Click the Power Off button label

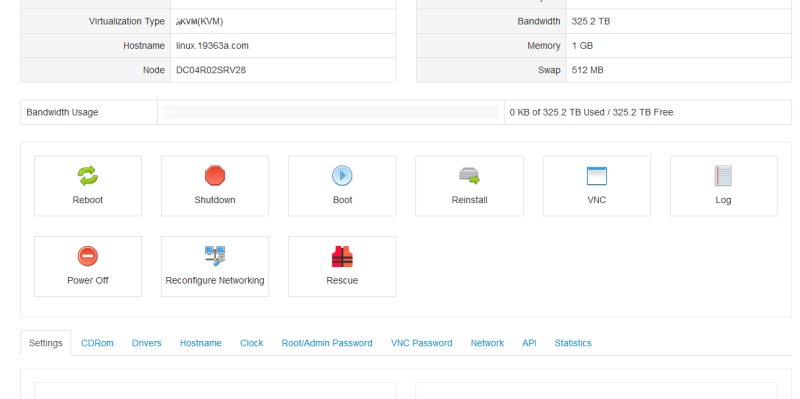coord(88,280)
